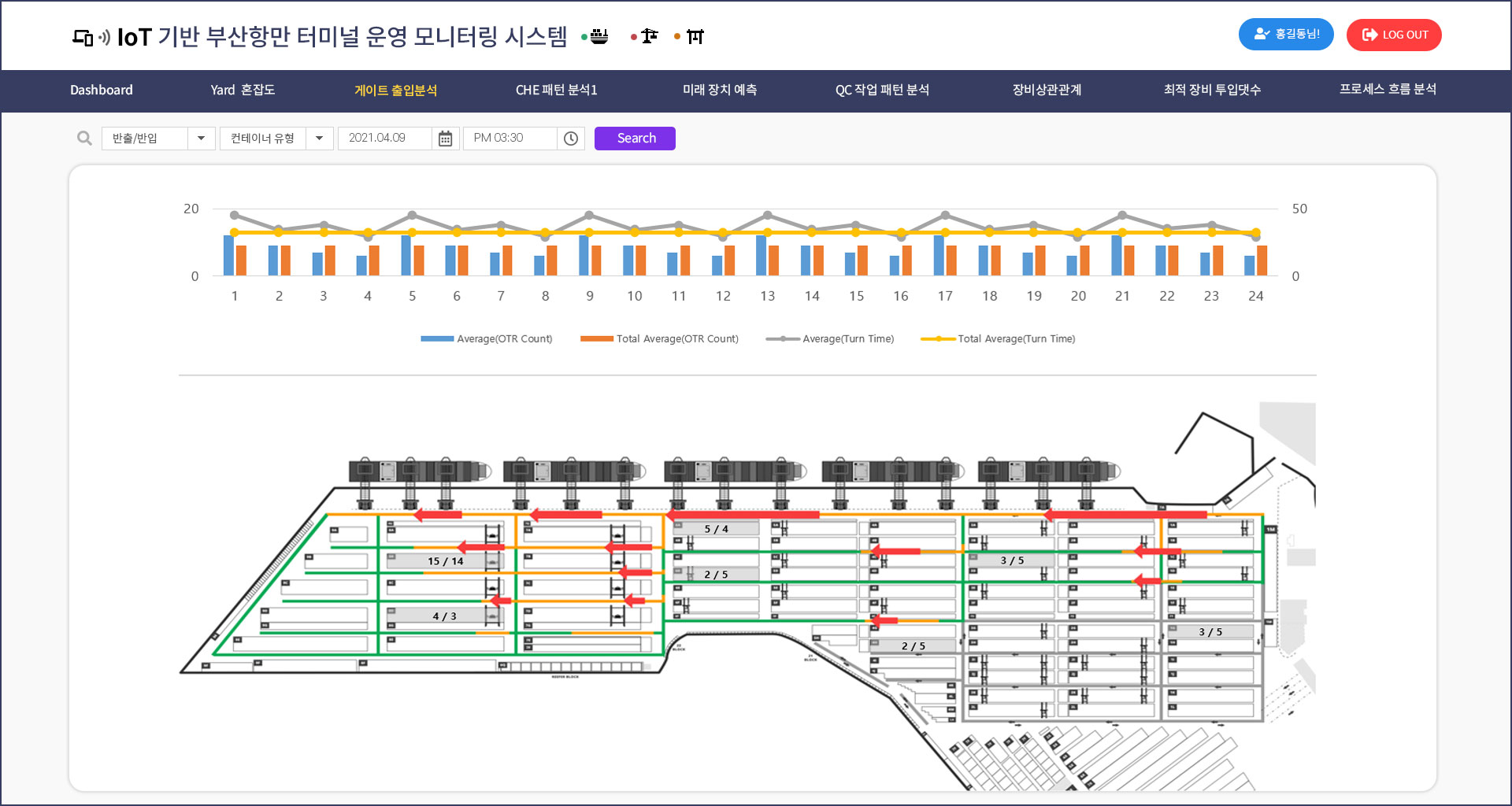1512x806 pixels.
Task: Click the crane icon in header
Action: click(649, 36)
